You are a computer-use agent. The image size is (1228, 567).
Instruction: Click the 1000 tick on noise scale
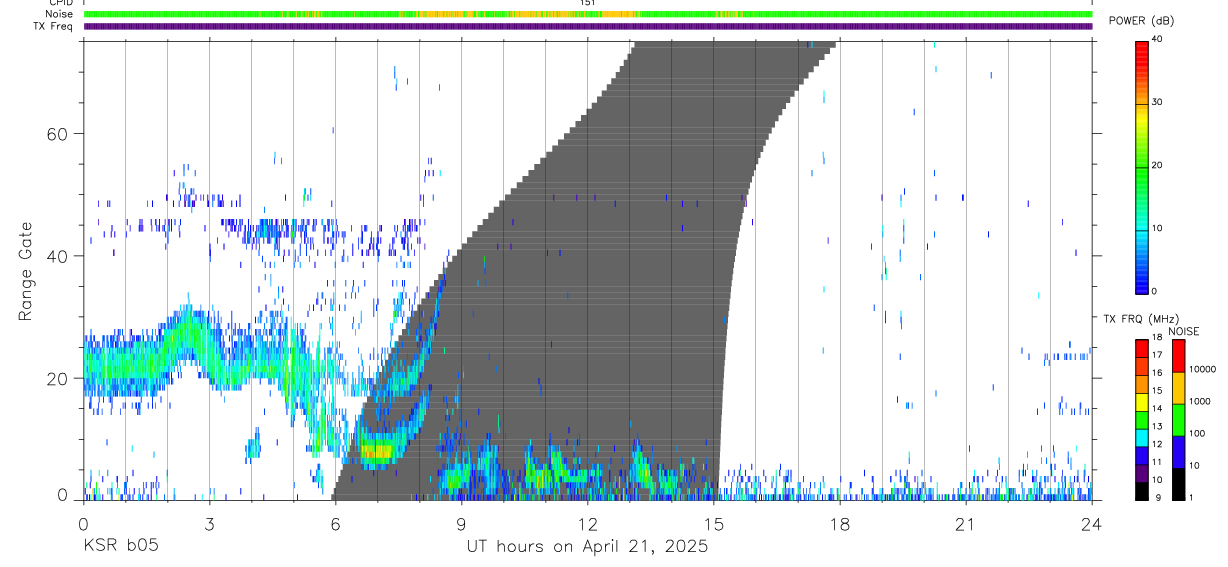(1200, 401)
